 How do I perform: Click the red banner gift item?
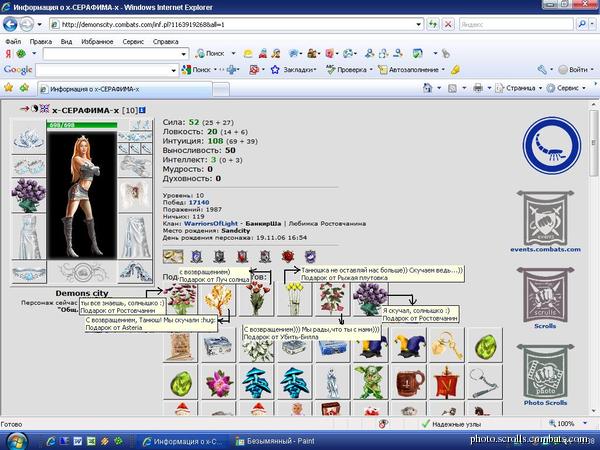pos(447,382)
